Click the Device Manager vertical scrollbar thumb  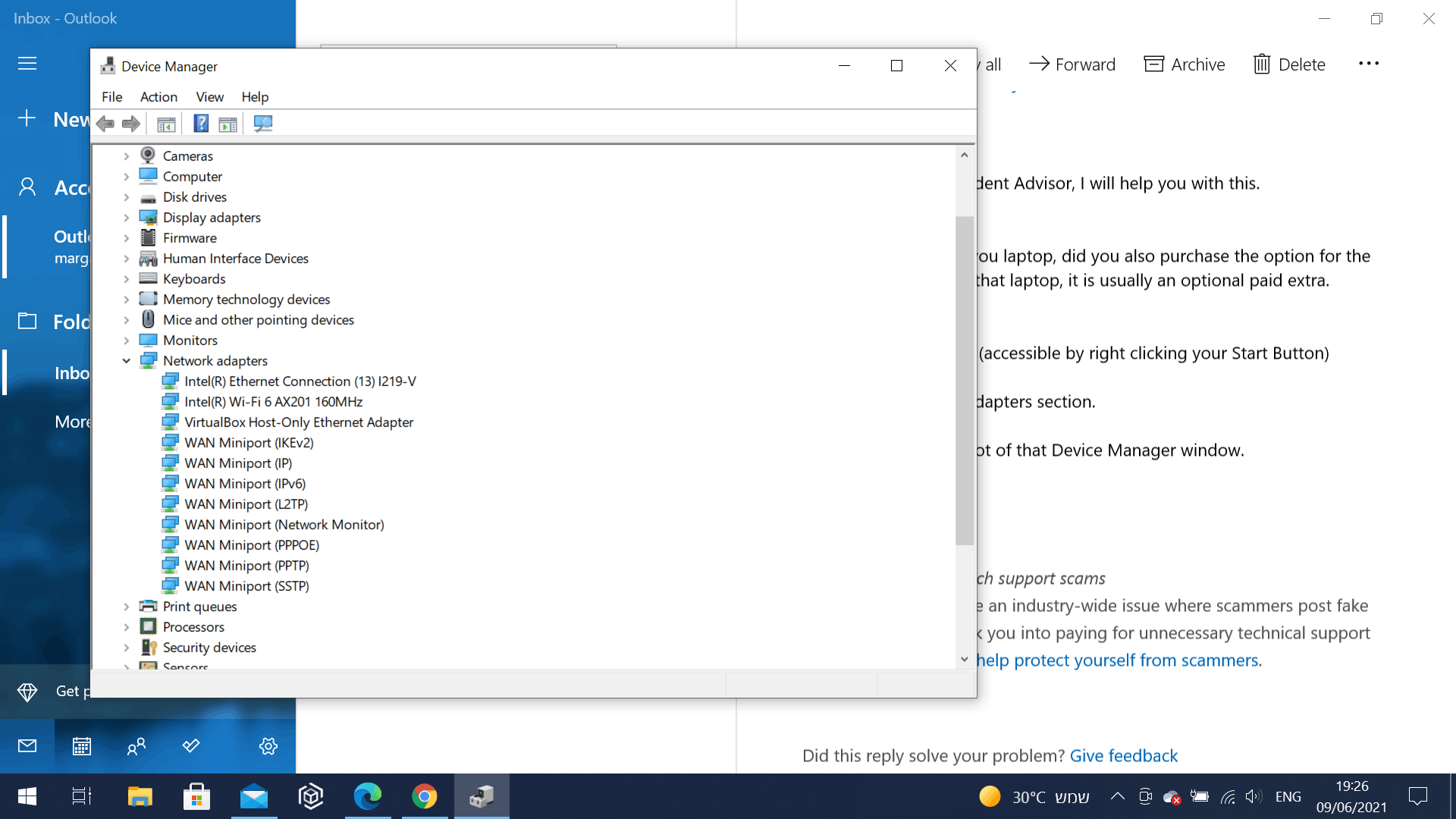(964, 379)
